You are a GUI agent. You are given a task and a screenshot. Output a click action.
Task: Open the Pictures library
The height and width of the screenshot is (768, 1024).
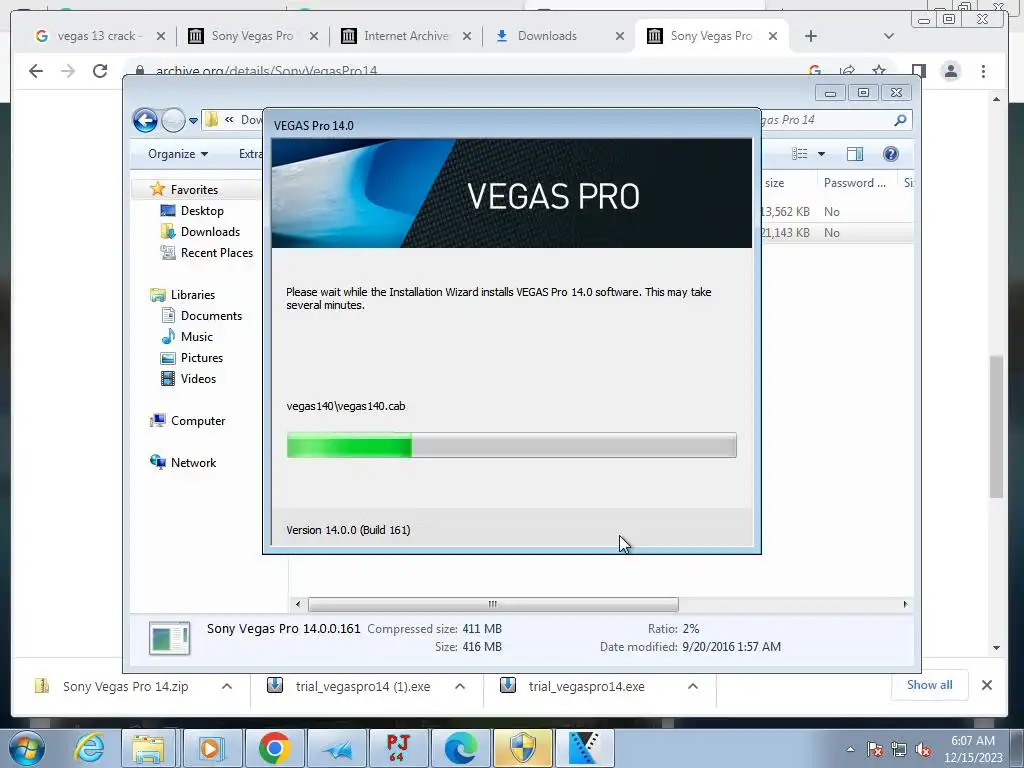coord(202,358)
